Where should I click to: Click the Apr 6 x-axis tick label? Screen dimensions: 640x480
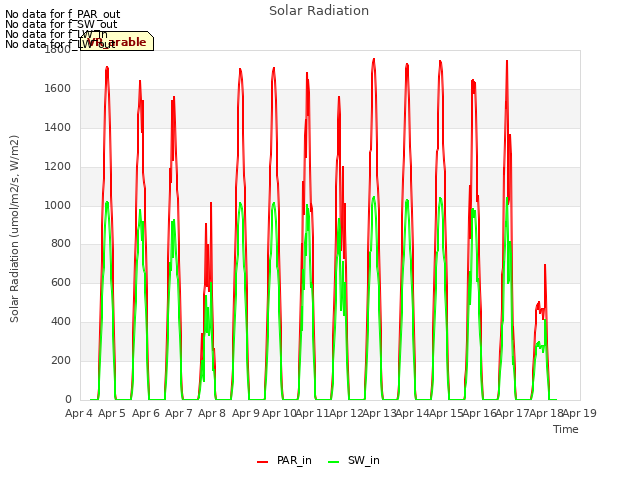(146, 413)
